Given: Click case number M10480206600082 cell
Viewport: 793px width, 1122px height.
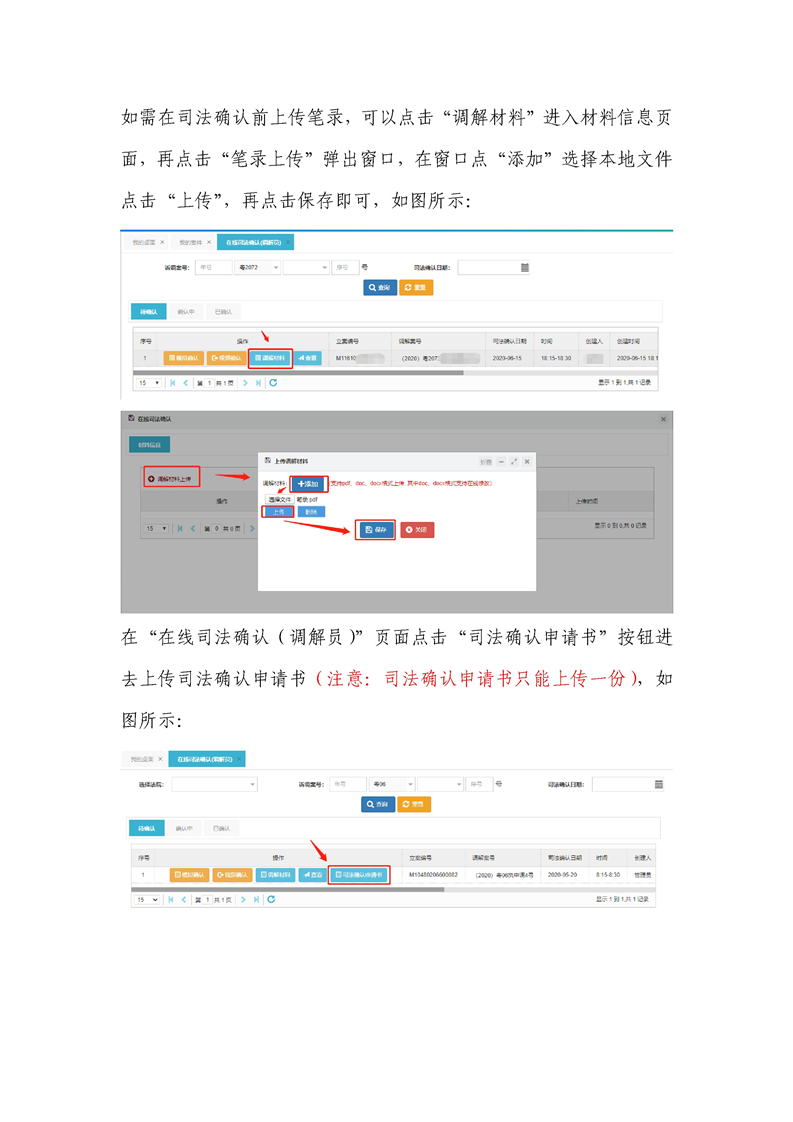Looking at the screenshot, I should point(434,874).
